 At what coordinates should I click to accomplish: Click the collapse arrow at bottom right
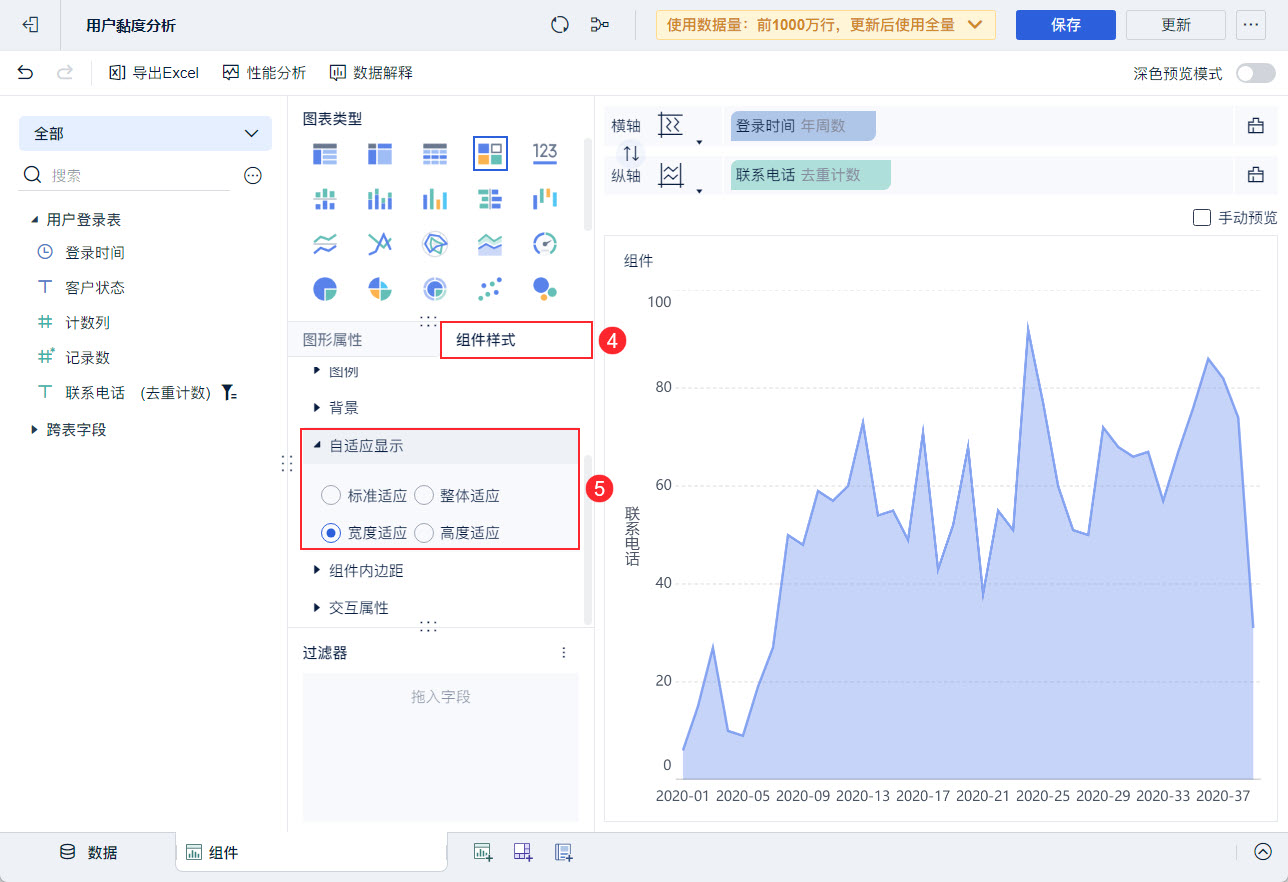click(x=1263, y=852)
